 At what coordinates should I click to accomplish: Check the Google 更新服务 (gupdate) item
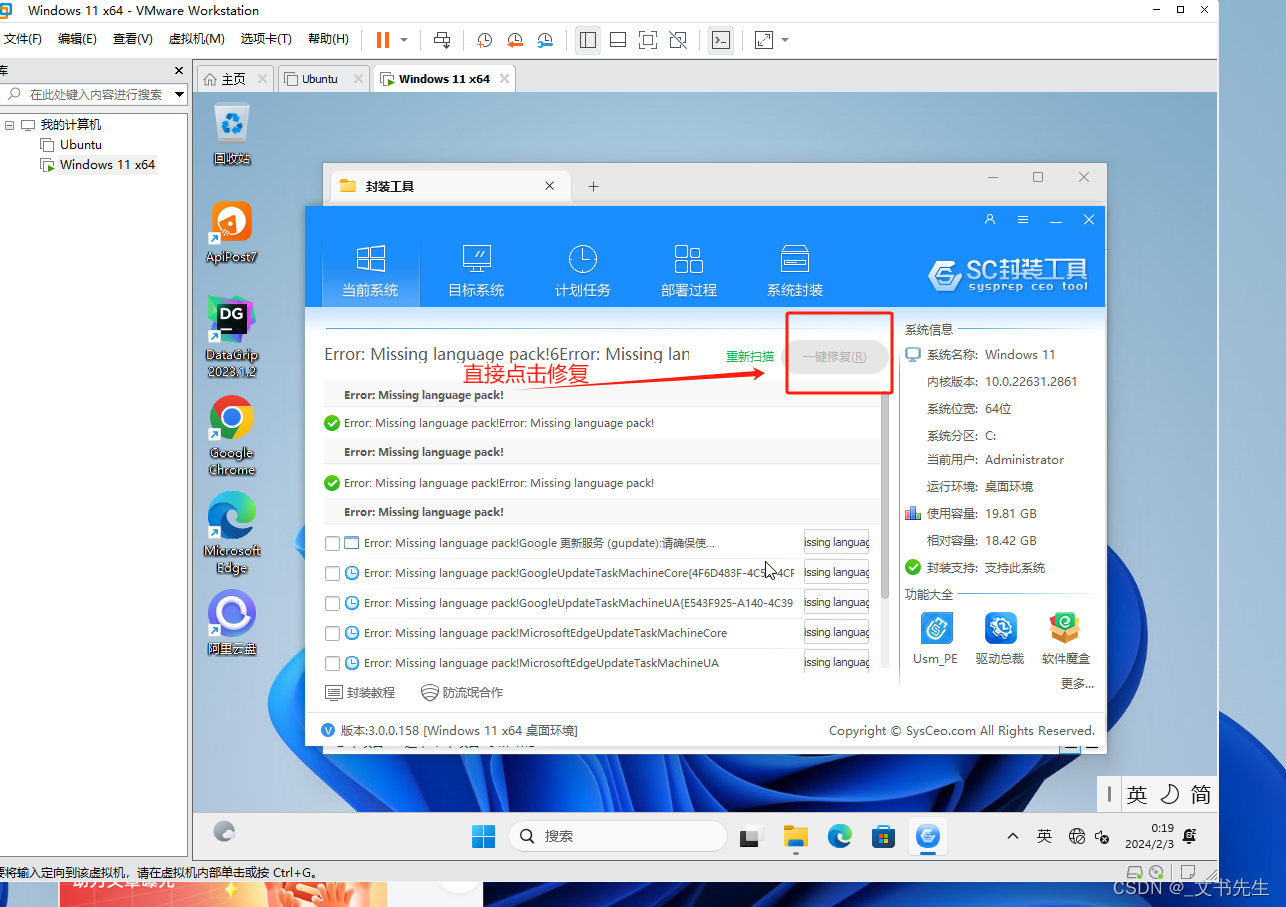pos(333,543)
